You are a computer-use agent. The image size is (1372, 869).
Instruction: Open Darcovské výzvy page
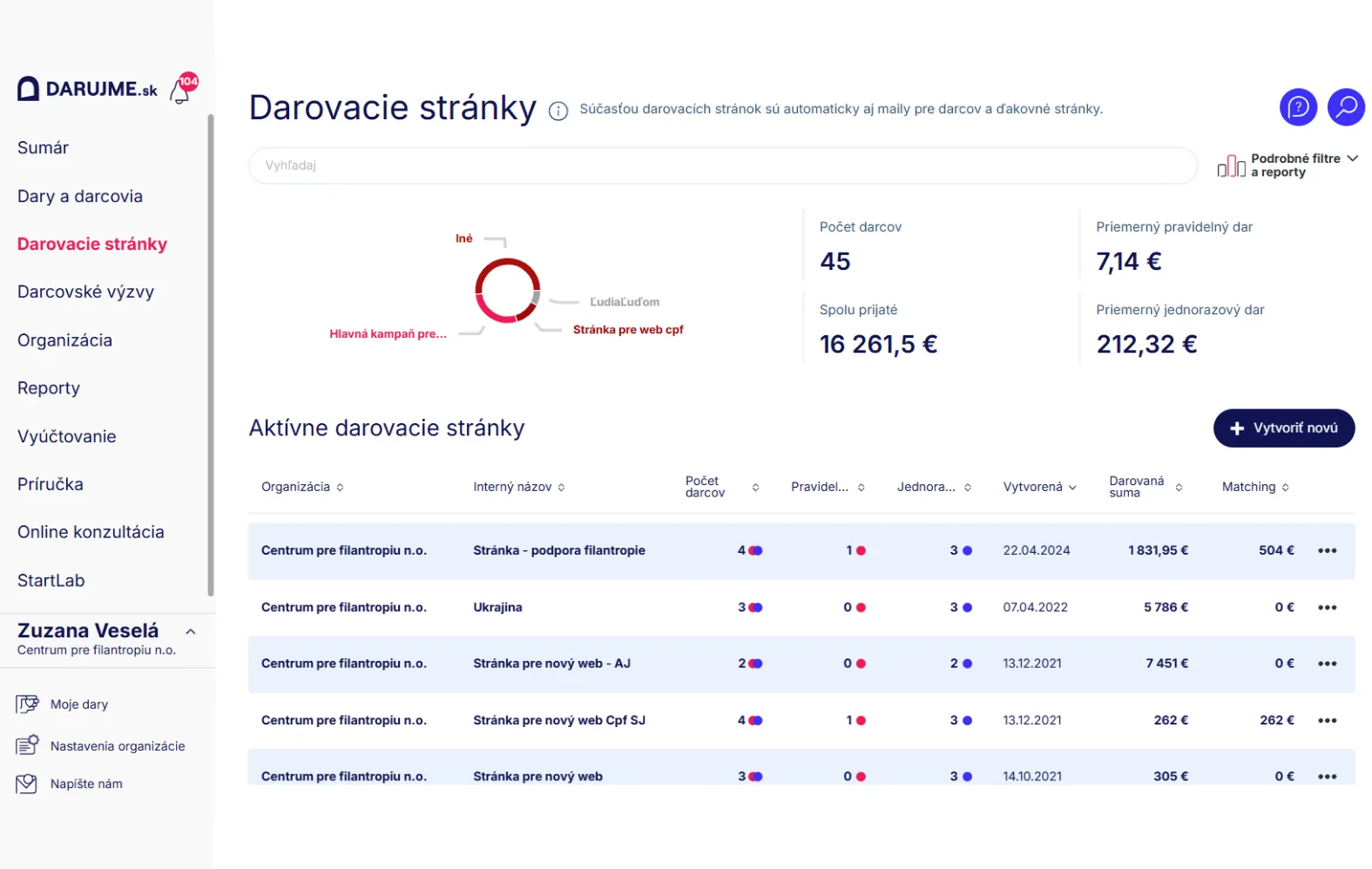pyautogui.click(x=85, y=292)
